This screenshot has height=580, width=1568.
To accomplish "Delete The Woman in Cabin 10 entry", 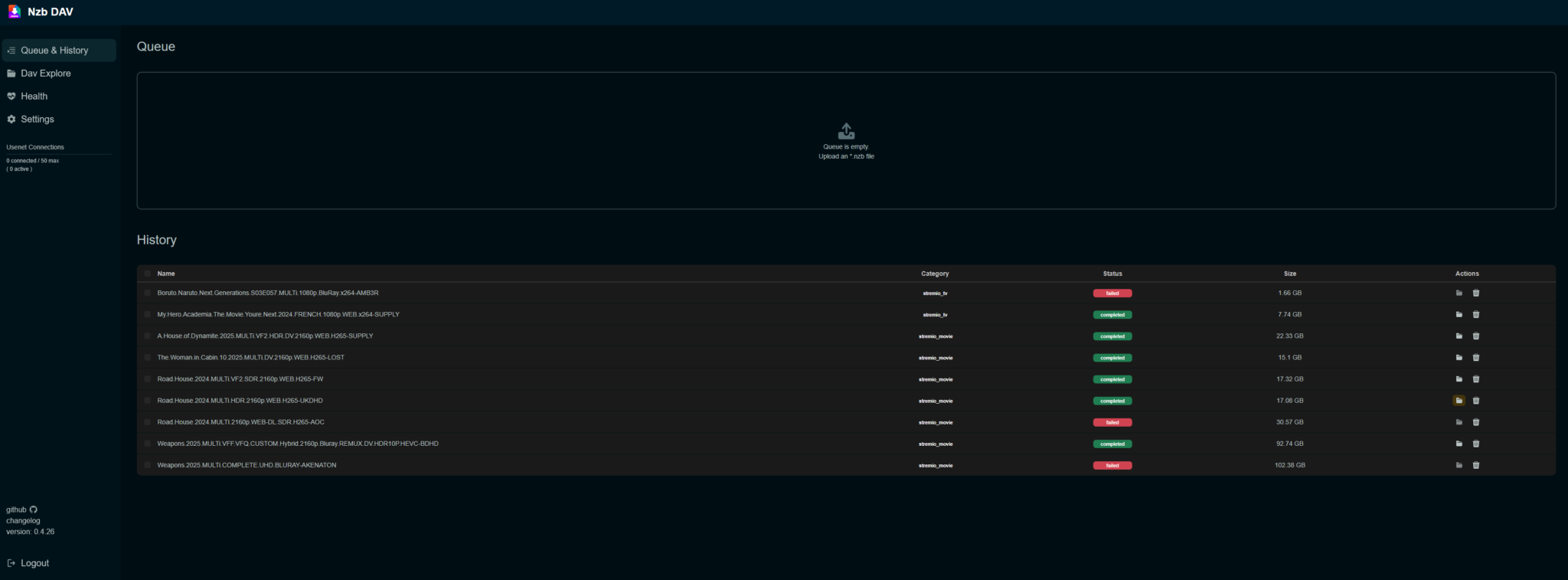I will point(1476,358).
